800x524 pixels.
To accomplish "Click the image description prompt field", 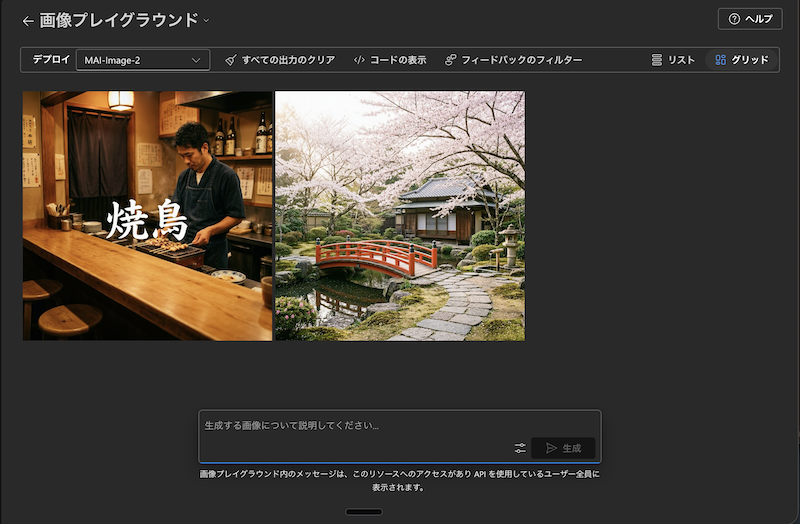I will click(x=400, y=425).
